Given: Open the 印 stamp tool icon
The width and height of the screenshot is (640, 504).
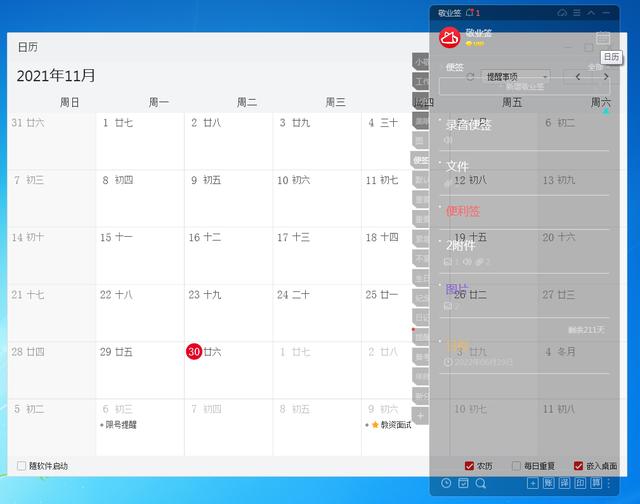Looking at the screenshot, I should (580, 483).
